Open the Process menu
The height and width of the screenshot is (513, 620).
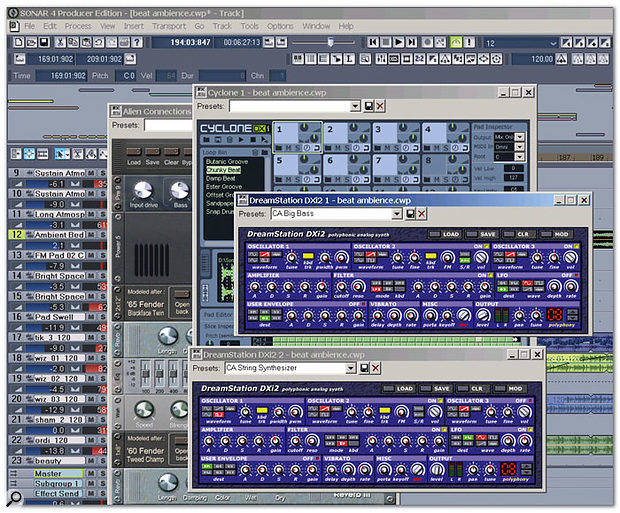coord(78,26)
